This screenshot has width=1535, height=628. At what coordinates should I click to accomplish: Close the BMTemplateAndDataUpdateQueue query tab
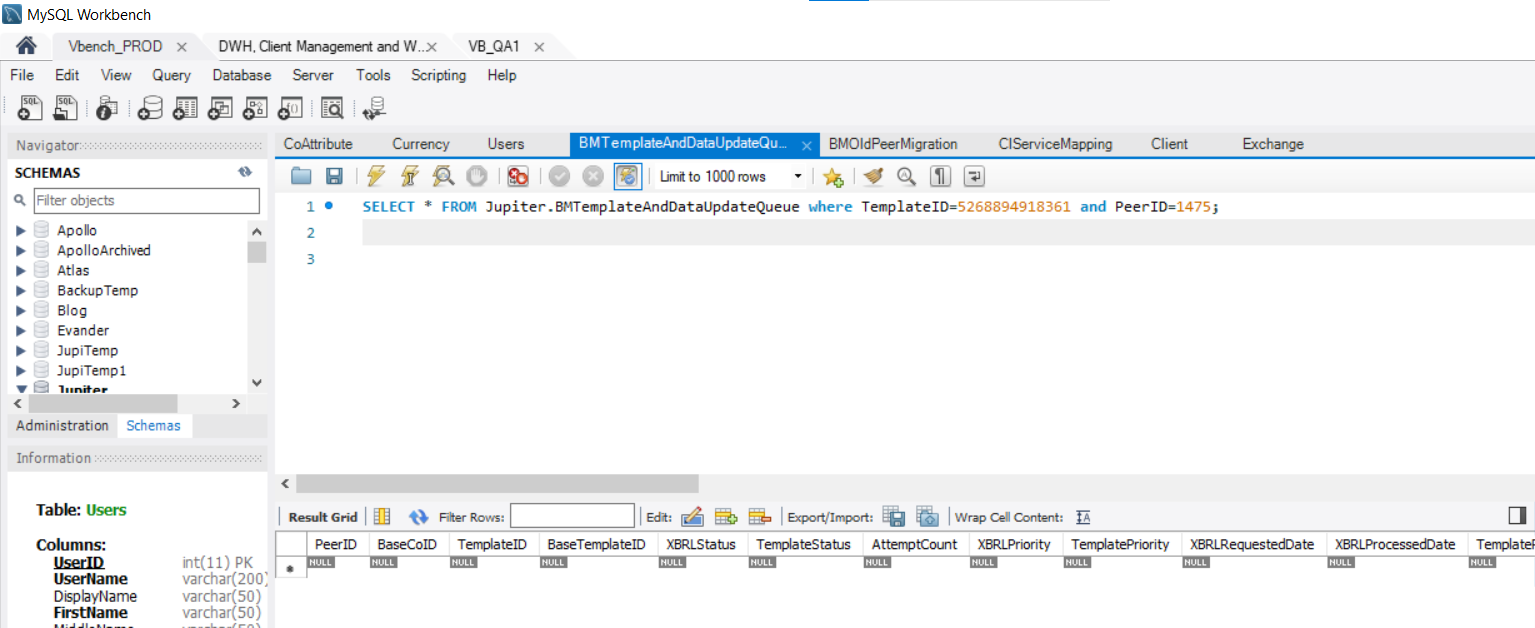click(x=807, y=145)
